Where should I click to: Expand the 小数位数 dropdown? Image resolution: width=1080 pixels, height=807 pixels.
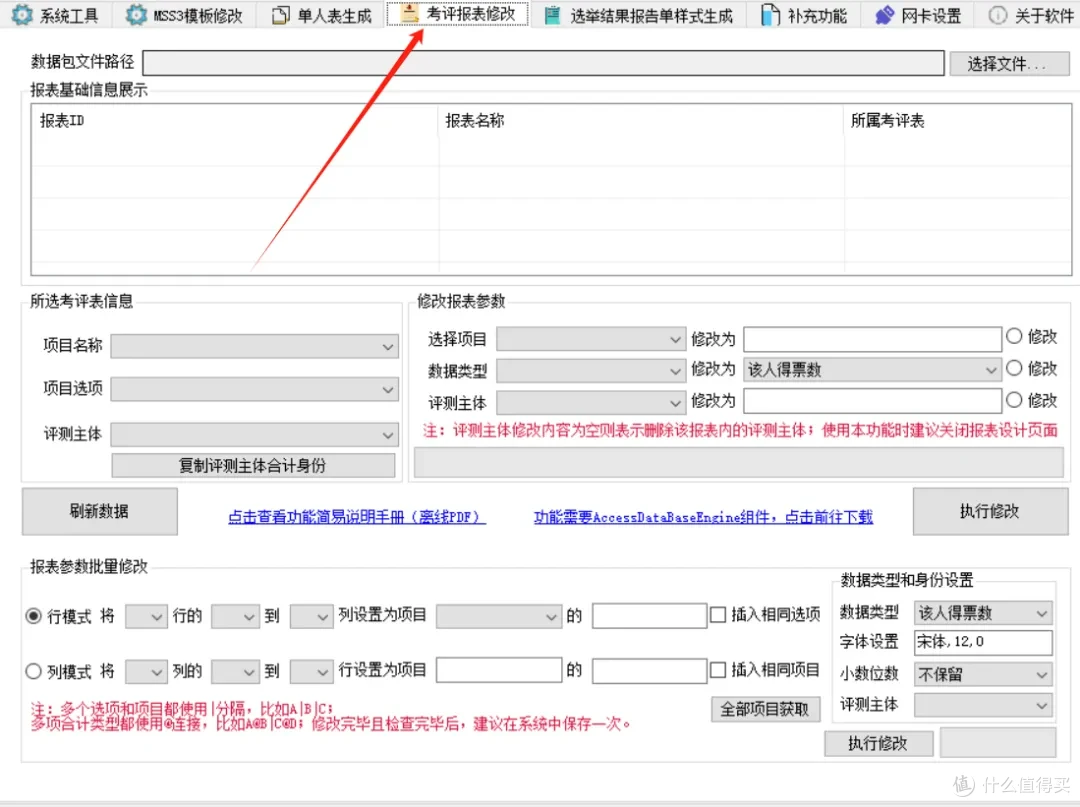983,674
